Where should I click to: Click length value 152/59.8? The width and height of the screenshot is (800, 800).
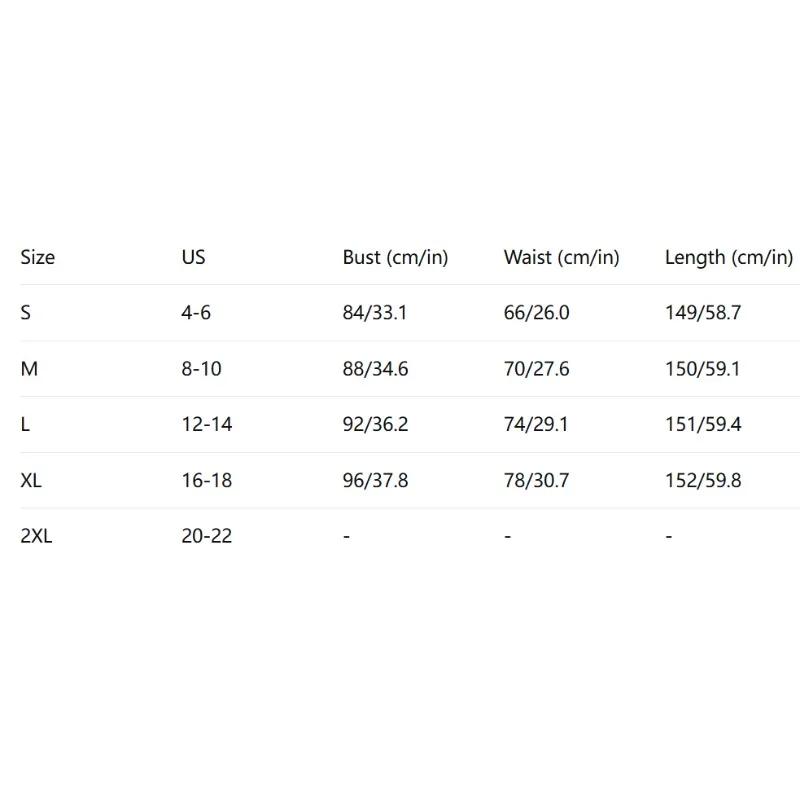(702, 481)
